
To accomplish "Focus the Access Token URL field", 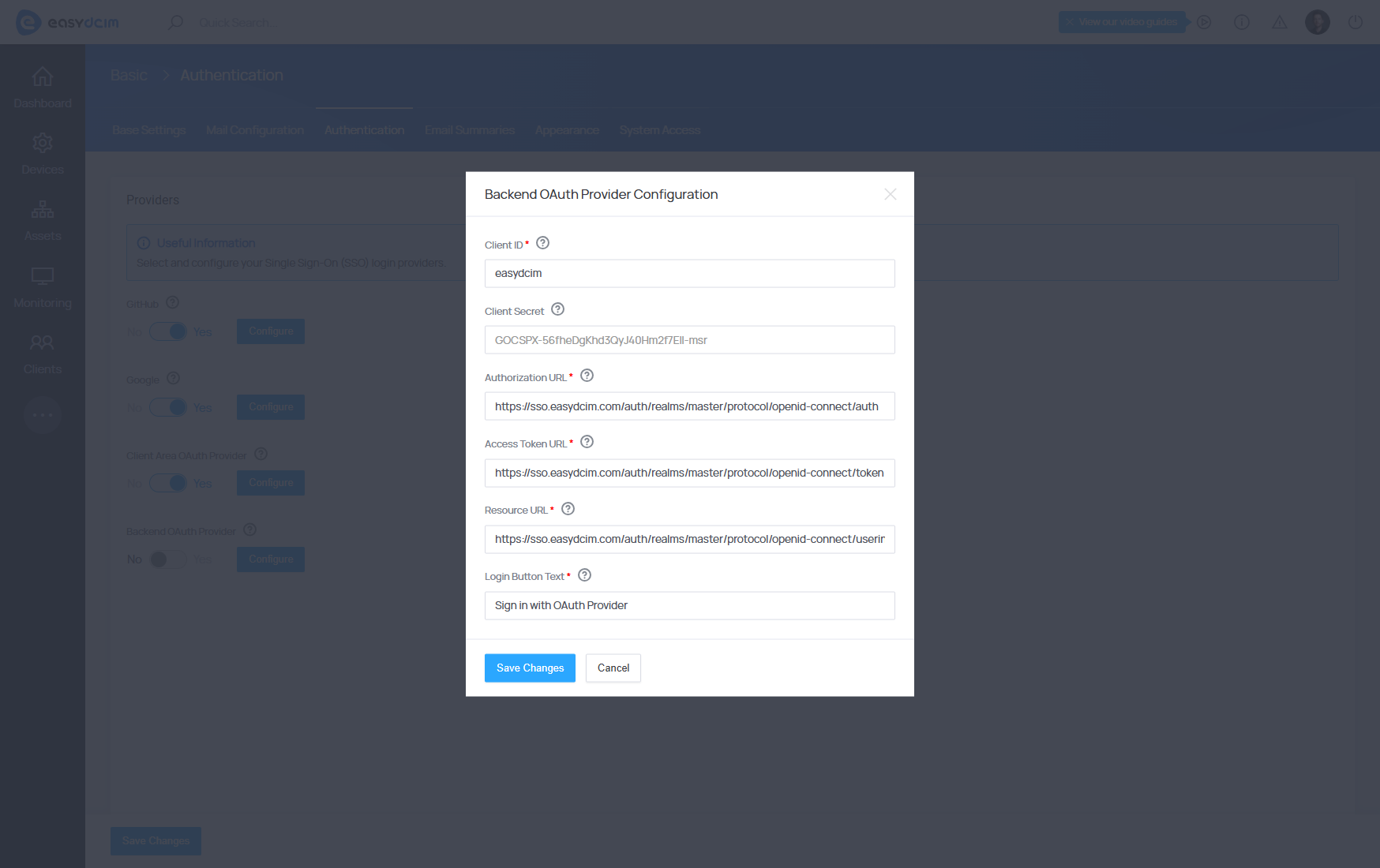I will (x=689, y=473).
